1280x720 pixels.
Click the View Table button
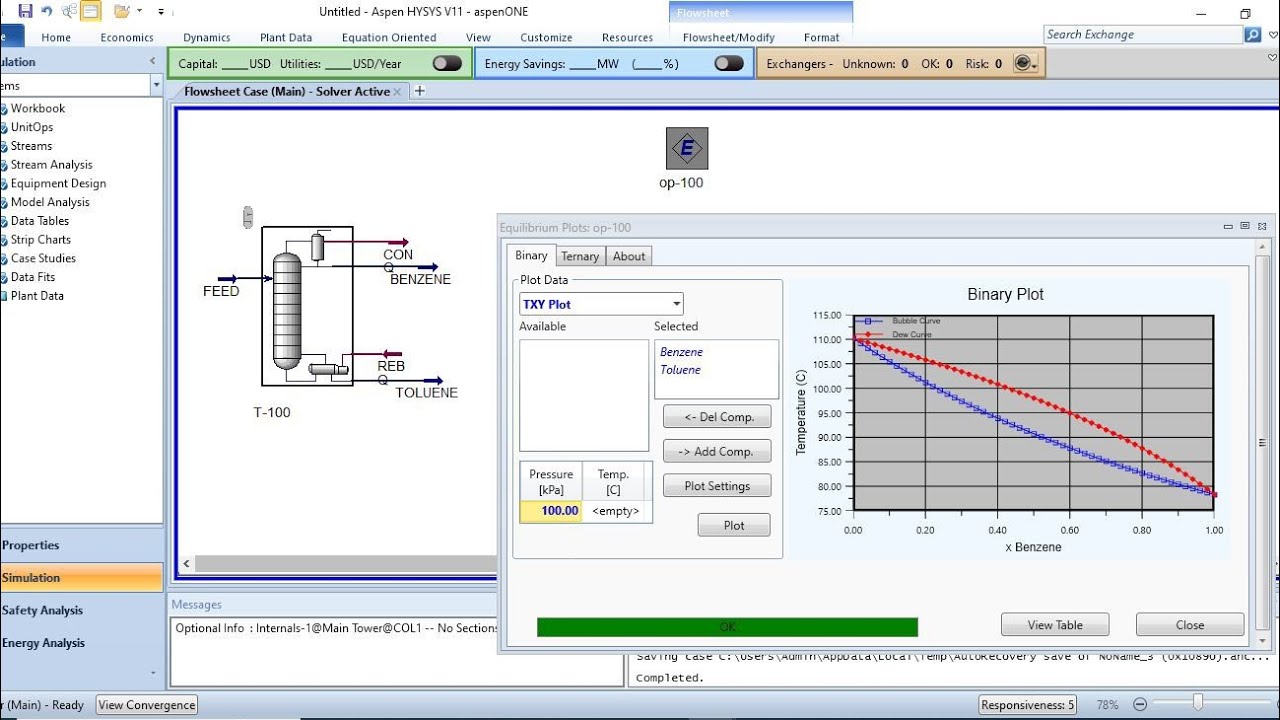pyautogui.click(x=1055, y=625)
